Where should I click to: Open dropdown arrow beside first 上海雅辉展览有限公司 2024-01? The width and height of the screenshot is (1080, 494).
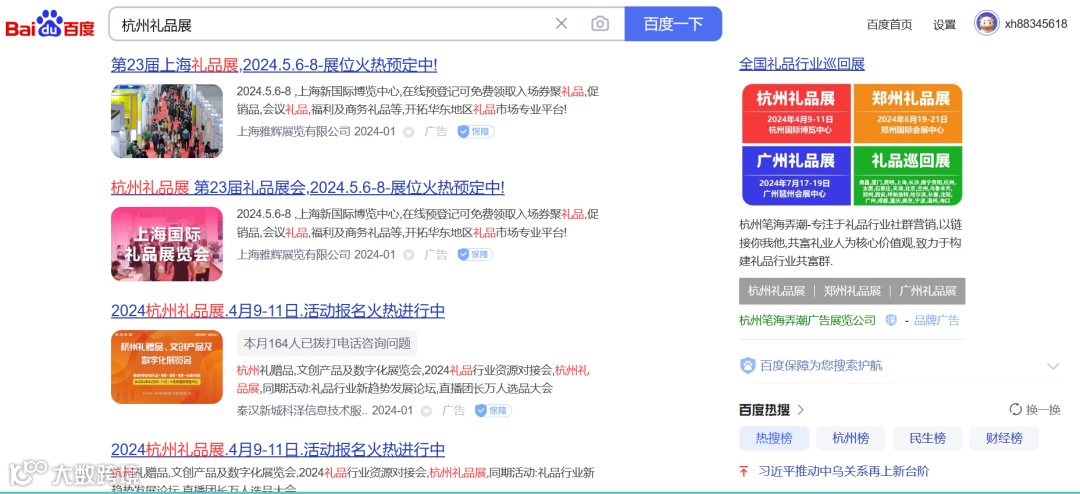pos(408,132)
